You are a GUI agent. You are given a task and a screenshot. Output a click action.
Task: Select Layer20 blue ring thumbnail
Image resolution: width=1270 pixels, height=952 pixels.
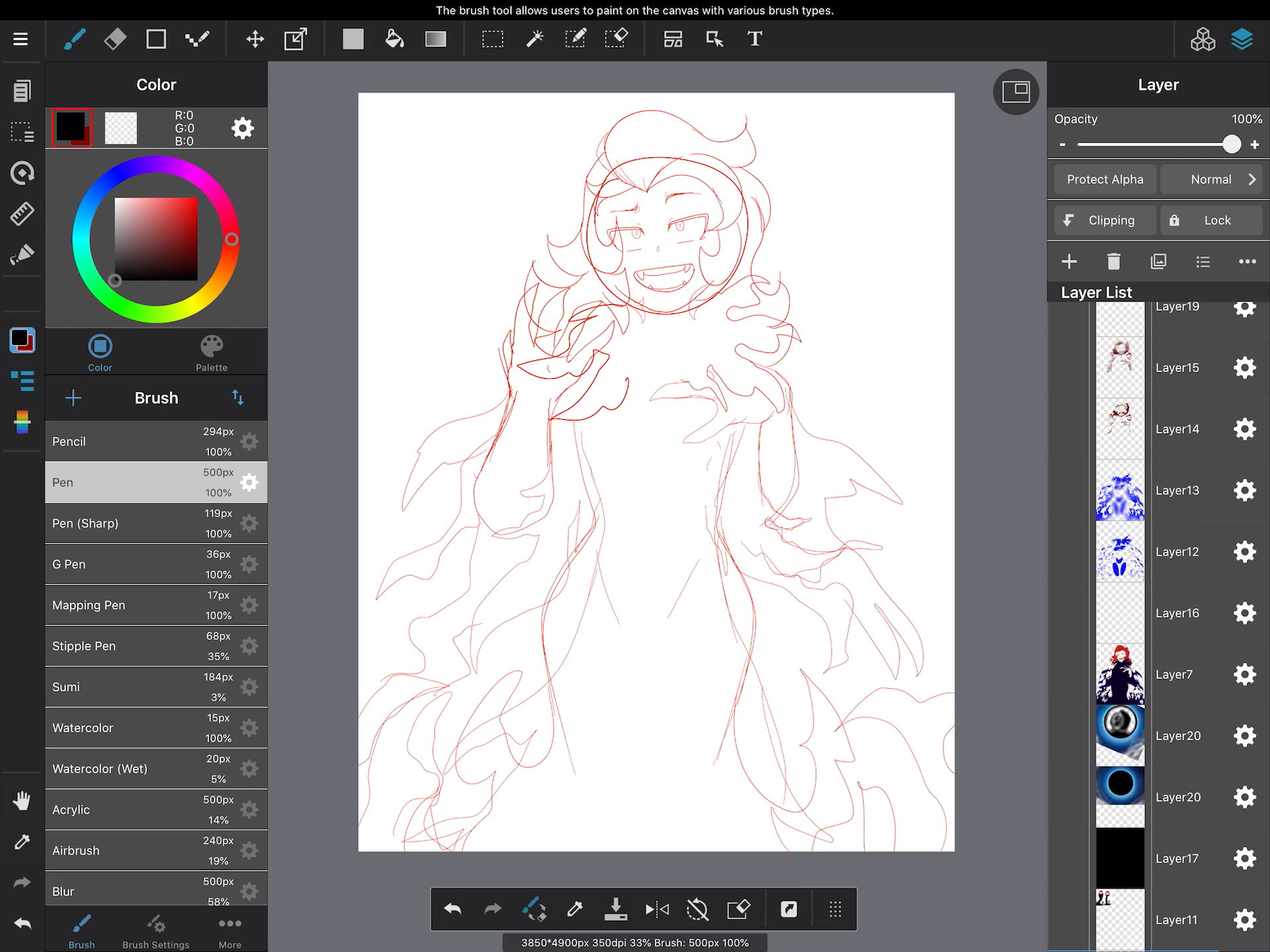pos(1120,797)
